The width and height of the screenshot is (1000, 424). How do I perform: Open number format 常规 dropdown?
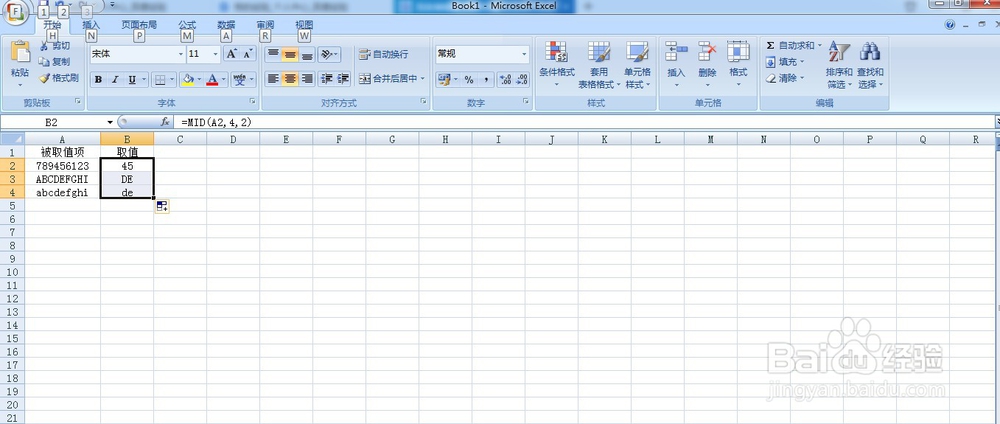[525, 54]
